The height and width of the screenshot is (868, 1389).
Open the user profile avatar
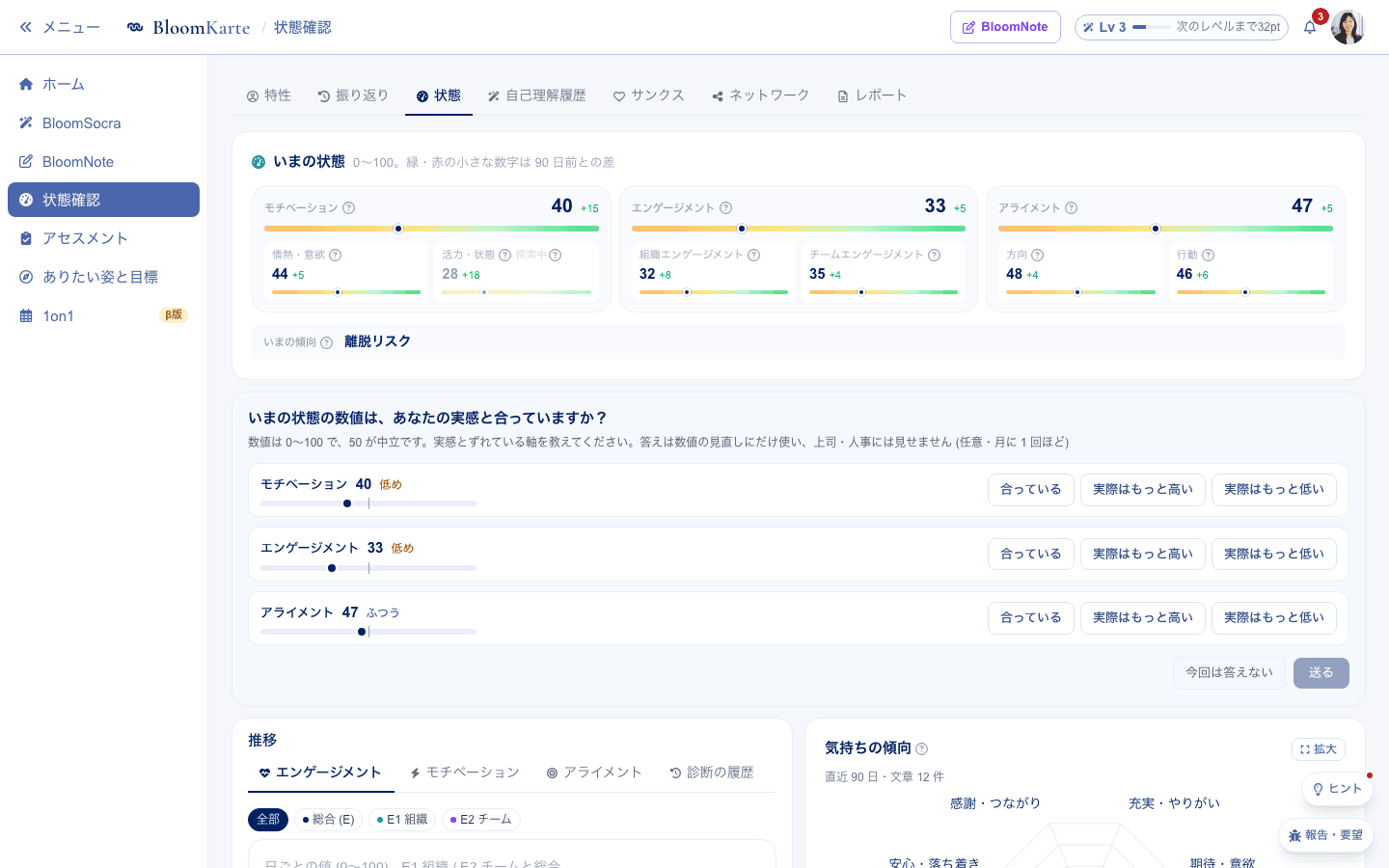[1348, 27]
